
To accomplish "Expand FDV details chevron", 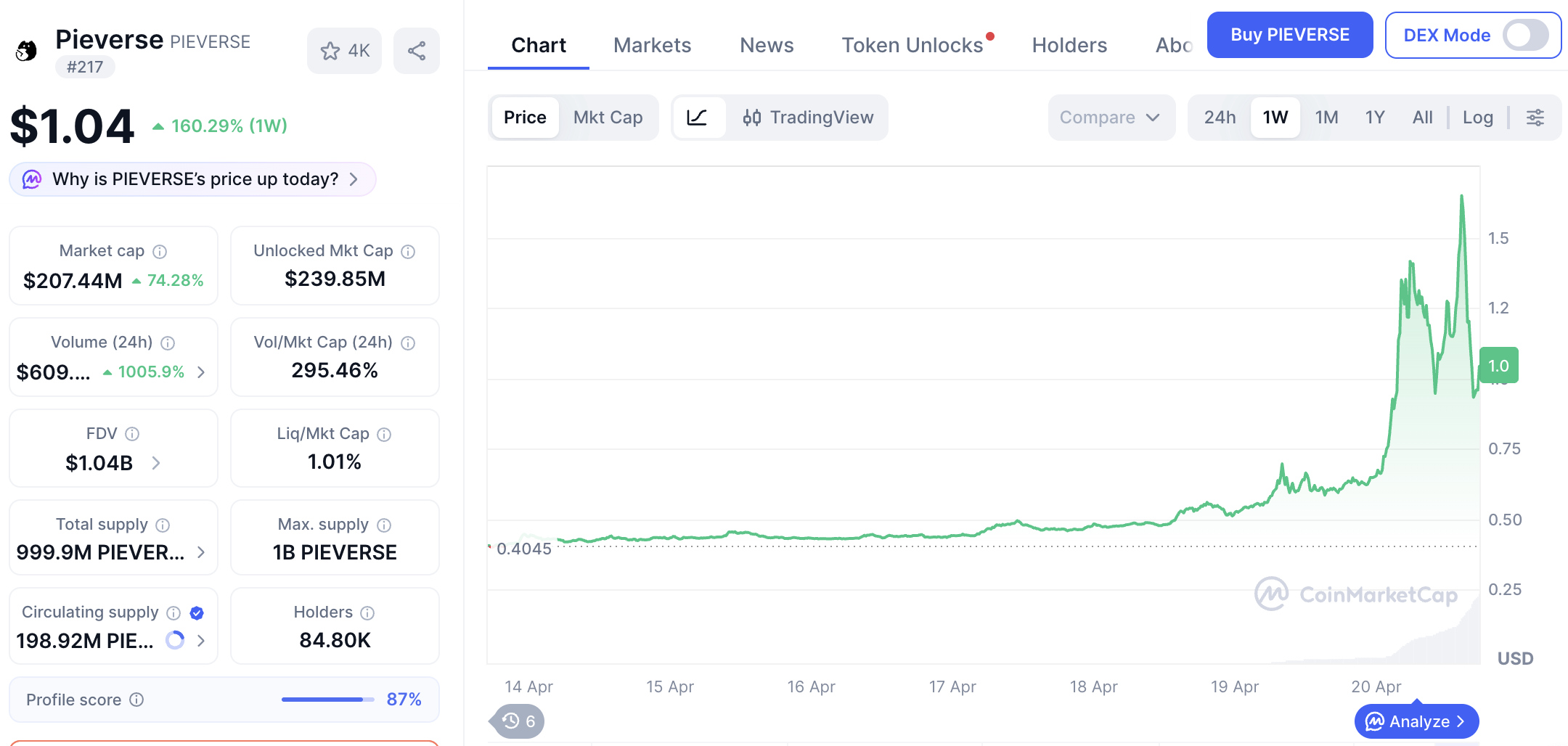I will pos(156,463).
